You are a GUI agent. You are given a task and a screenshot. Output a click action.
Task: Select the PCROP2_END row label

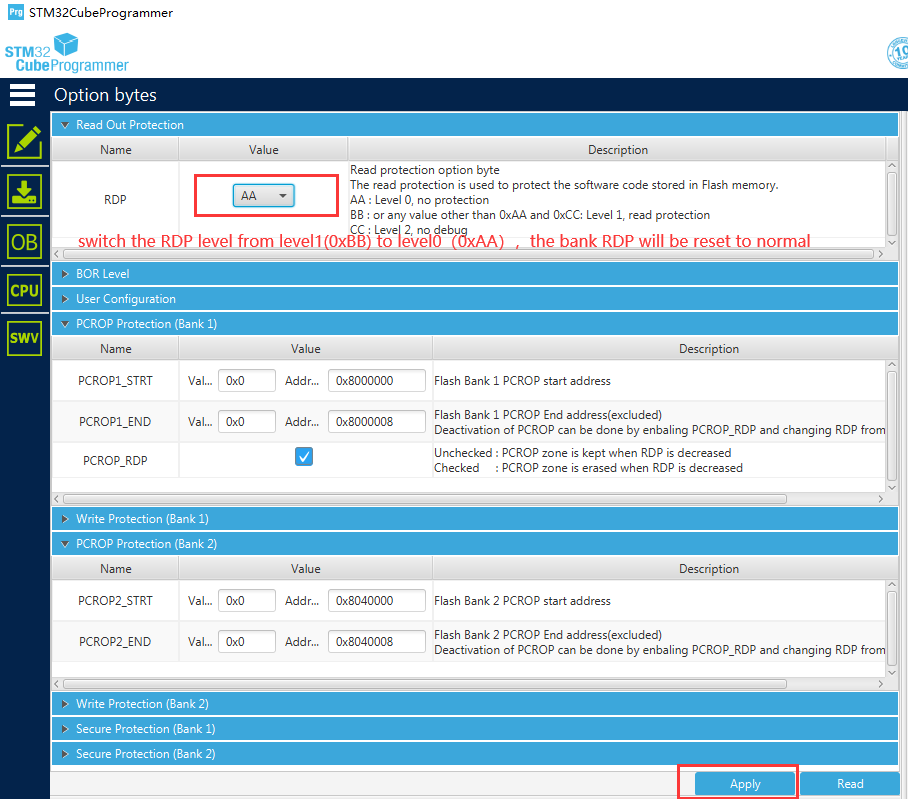[115, 642]
